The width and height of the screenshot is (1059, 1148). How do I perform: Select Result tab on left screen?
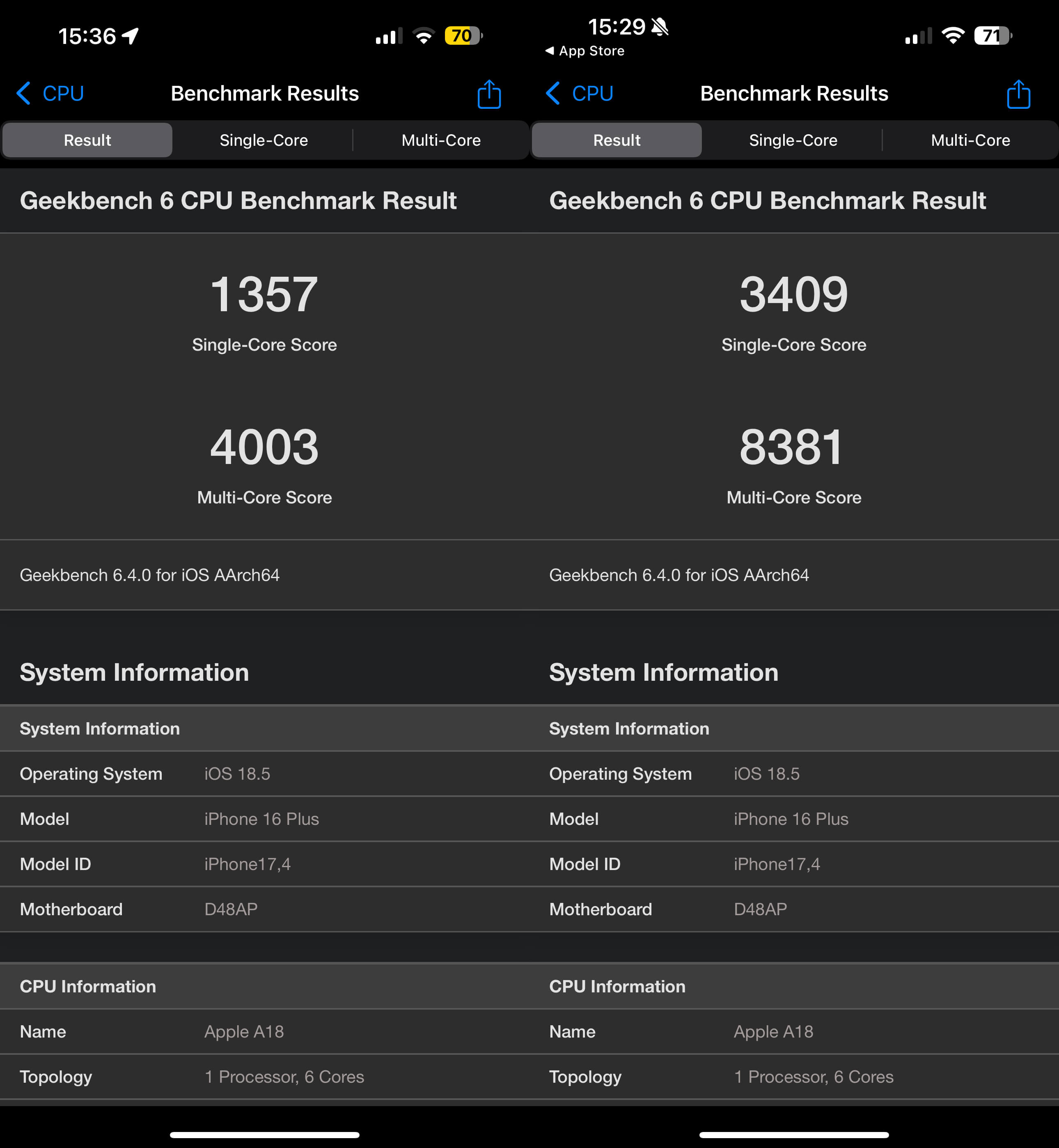[x=87, y=140]
